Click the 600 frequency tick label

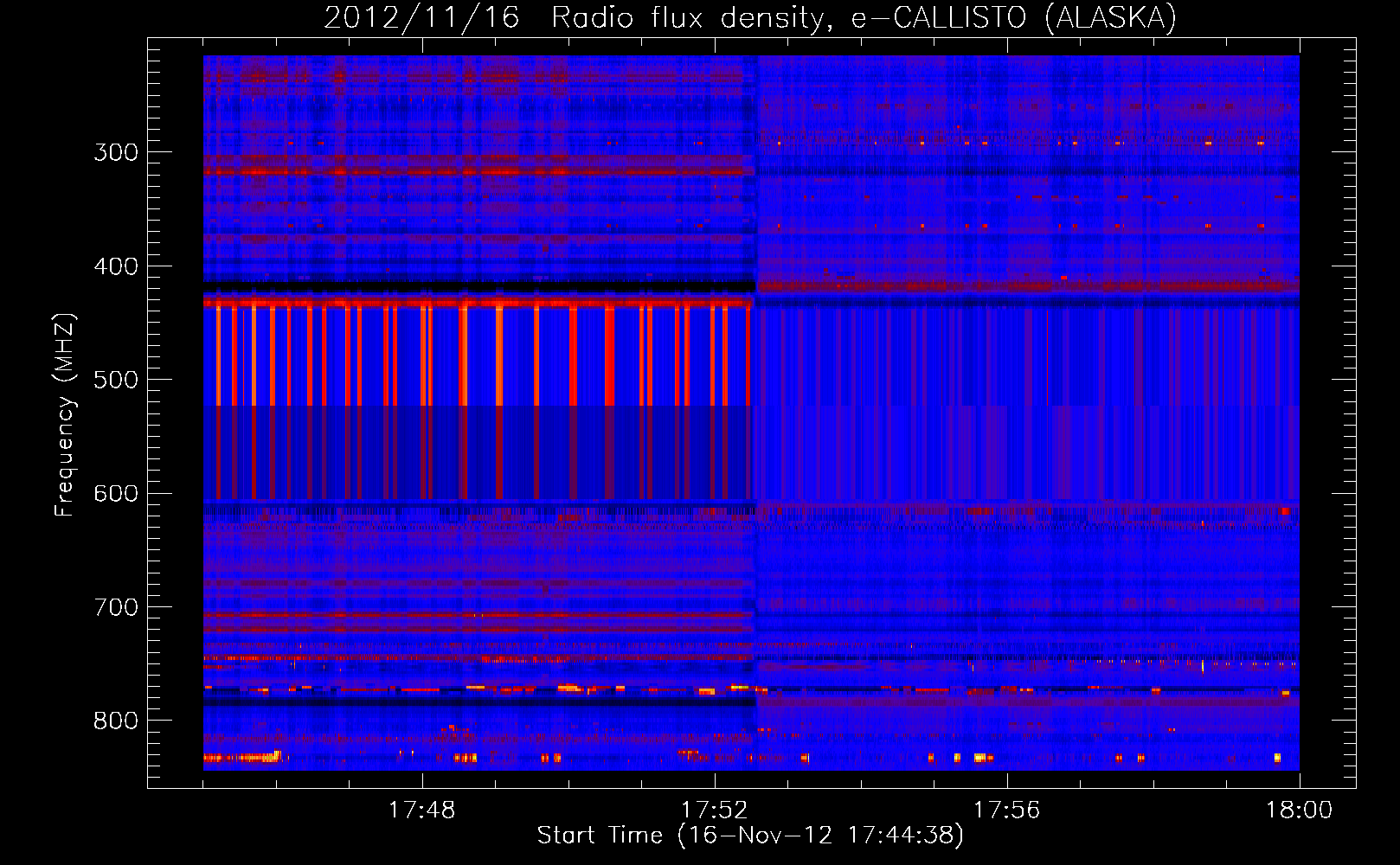pyautogui.click(x=116, y=494)
